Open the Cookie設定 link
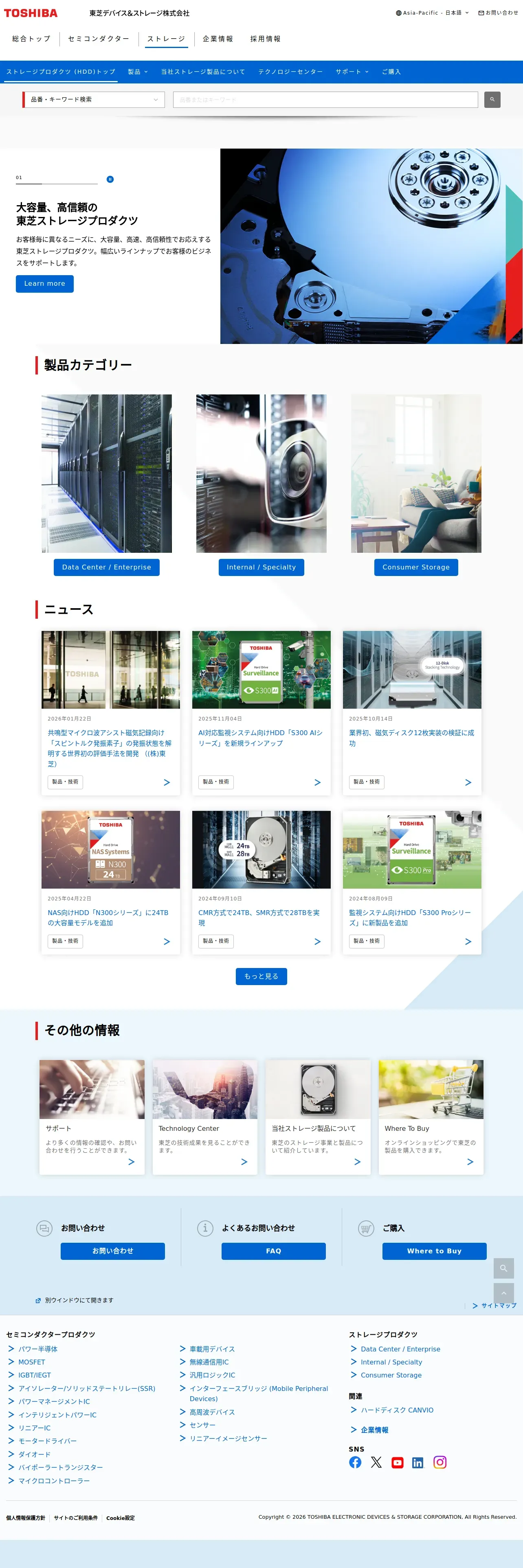This screenshot has width=523, height=1568. point(121,1518)
